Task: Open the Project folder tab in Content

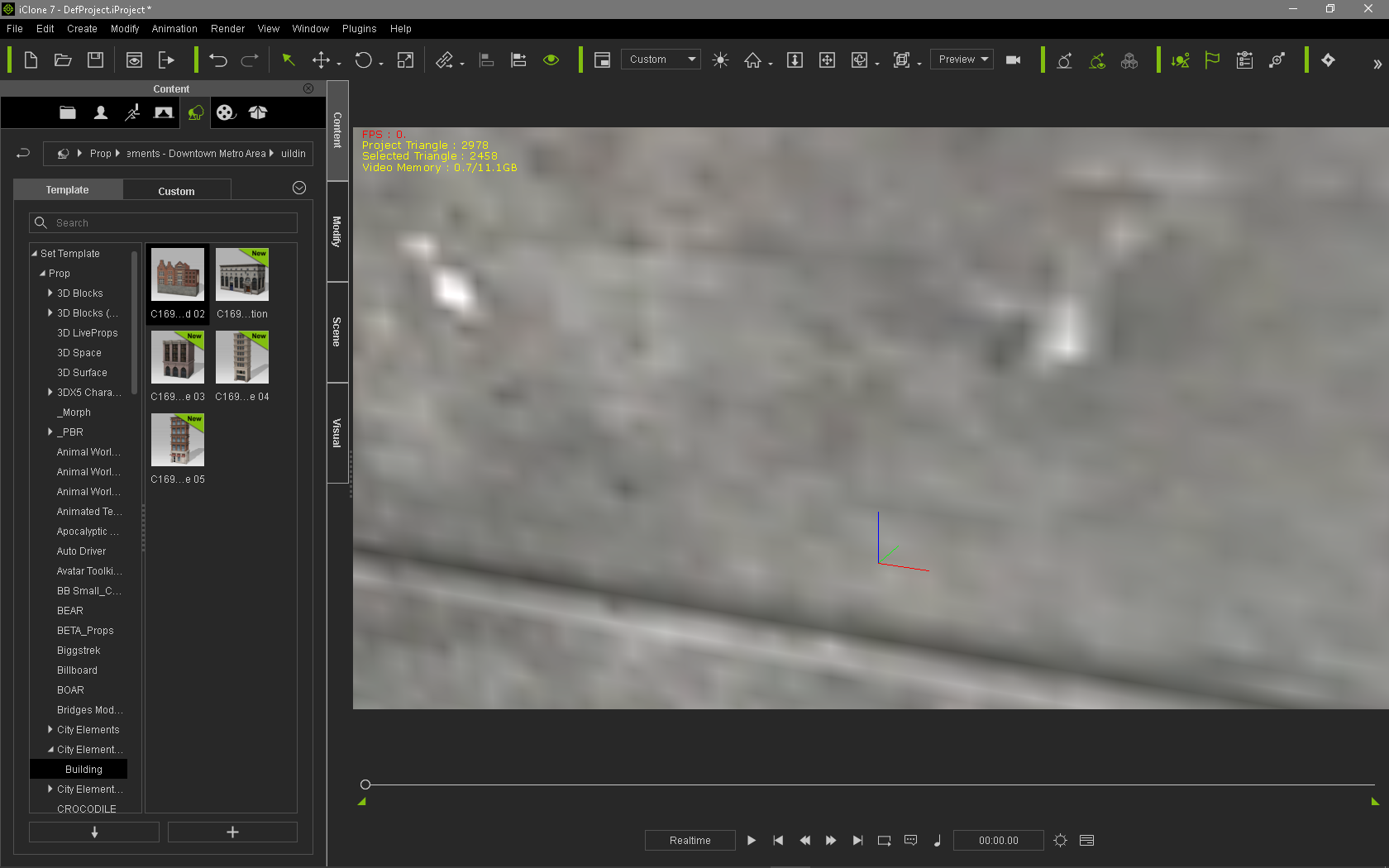Action: [68, 112]
